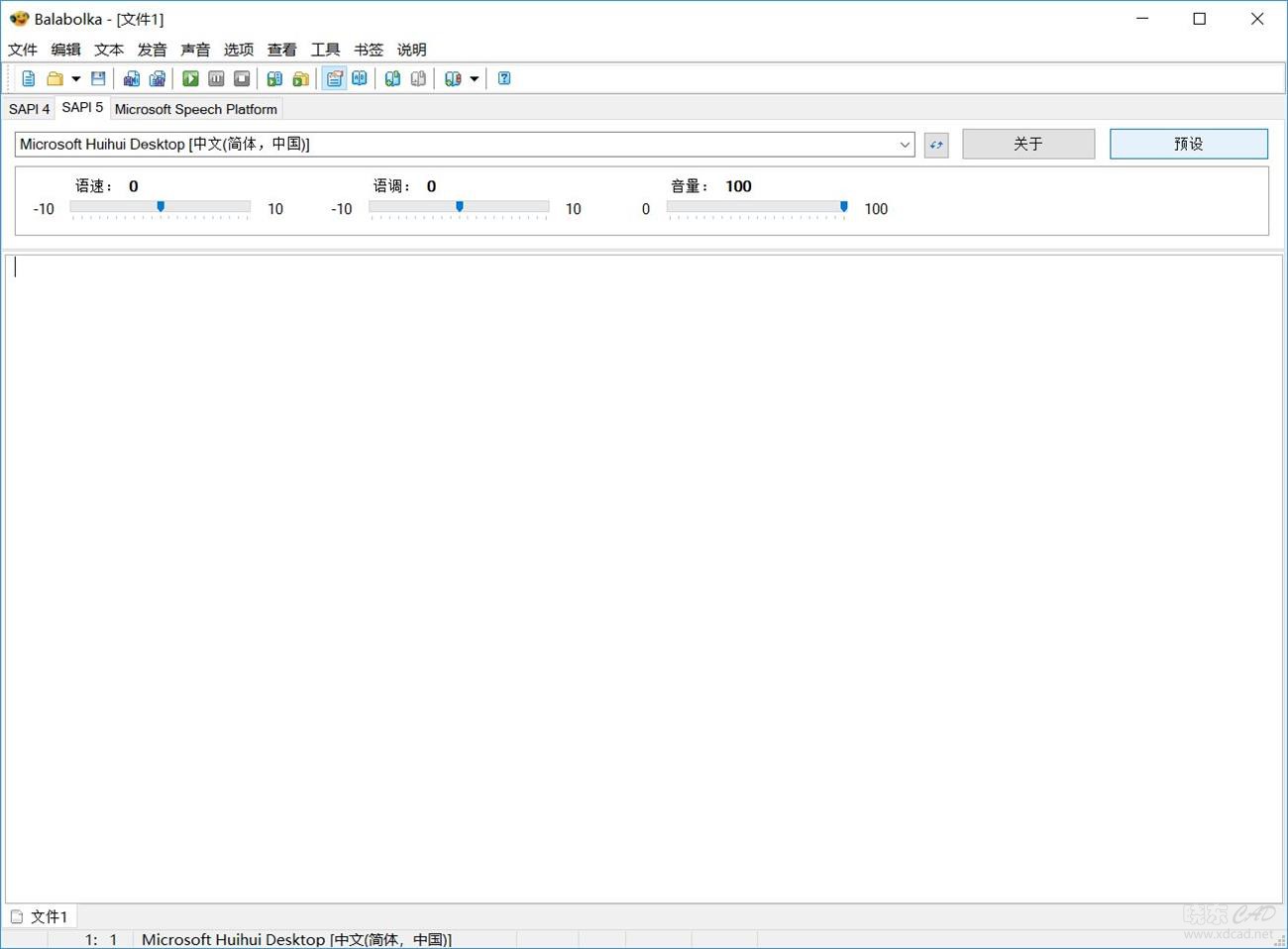Click the 关于 button
Screen dimensions: 1288x949
click(1028, 144)
